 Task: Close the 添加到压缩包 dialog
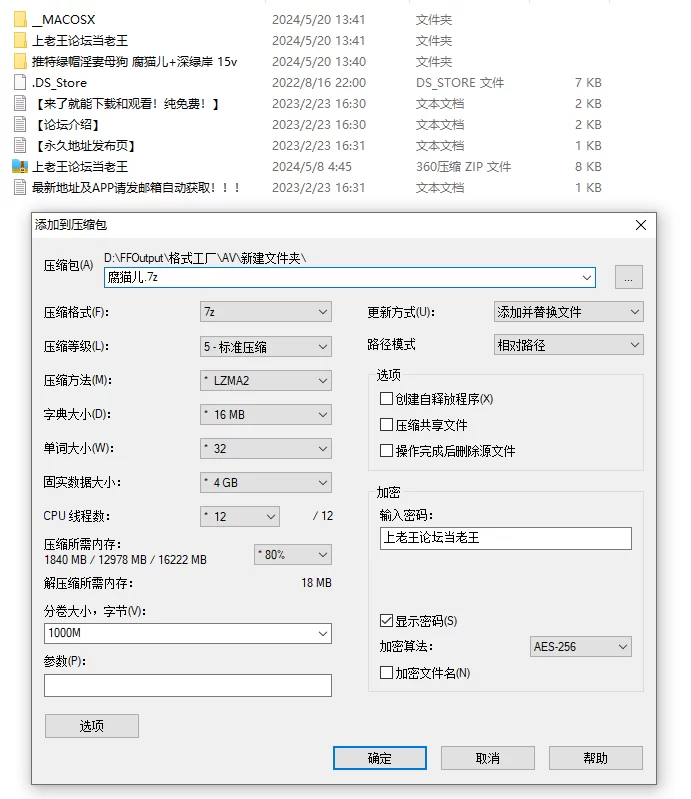point(641,225)
